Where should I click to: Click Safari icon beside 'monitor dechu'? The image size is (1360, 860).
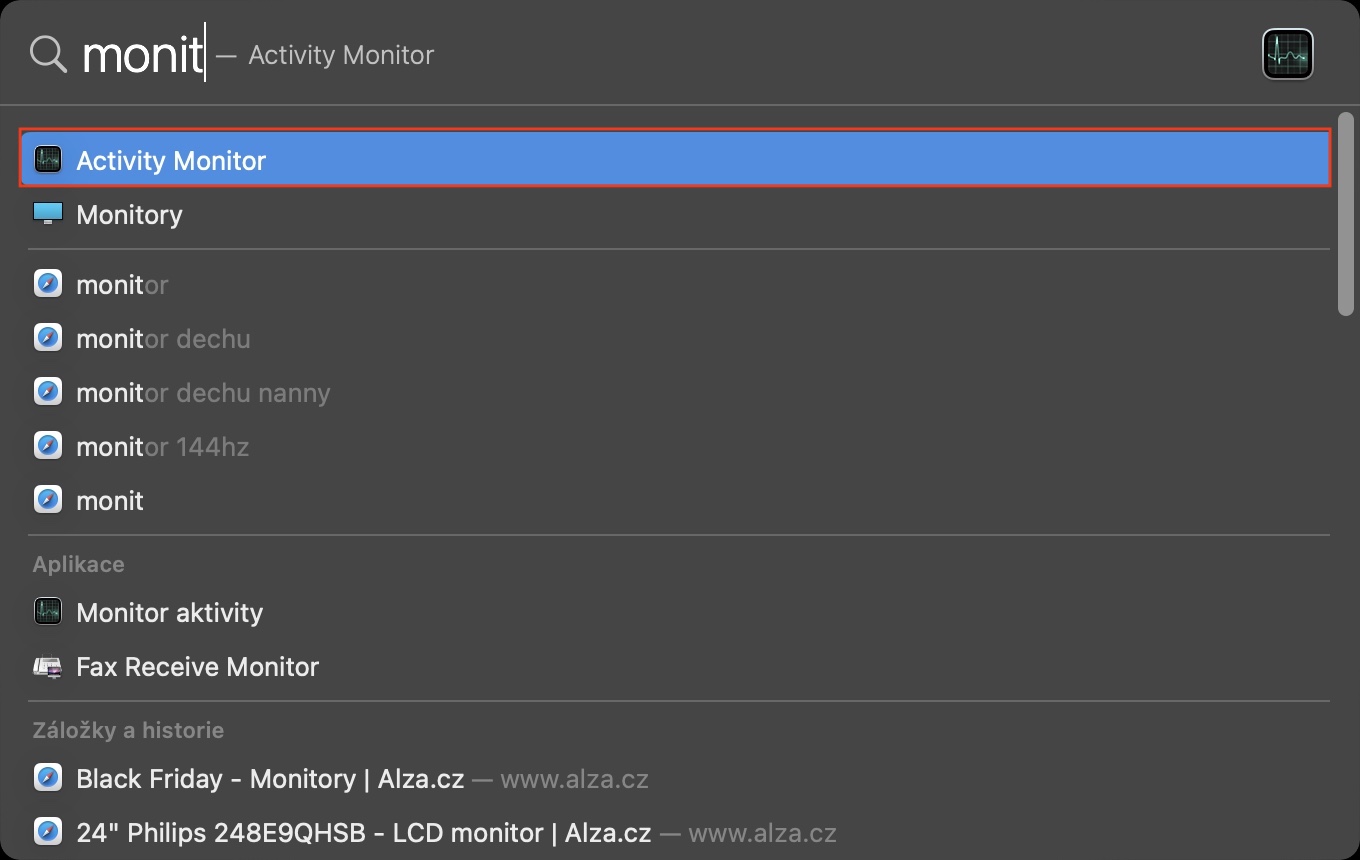point(48,338)
